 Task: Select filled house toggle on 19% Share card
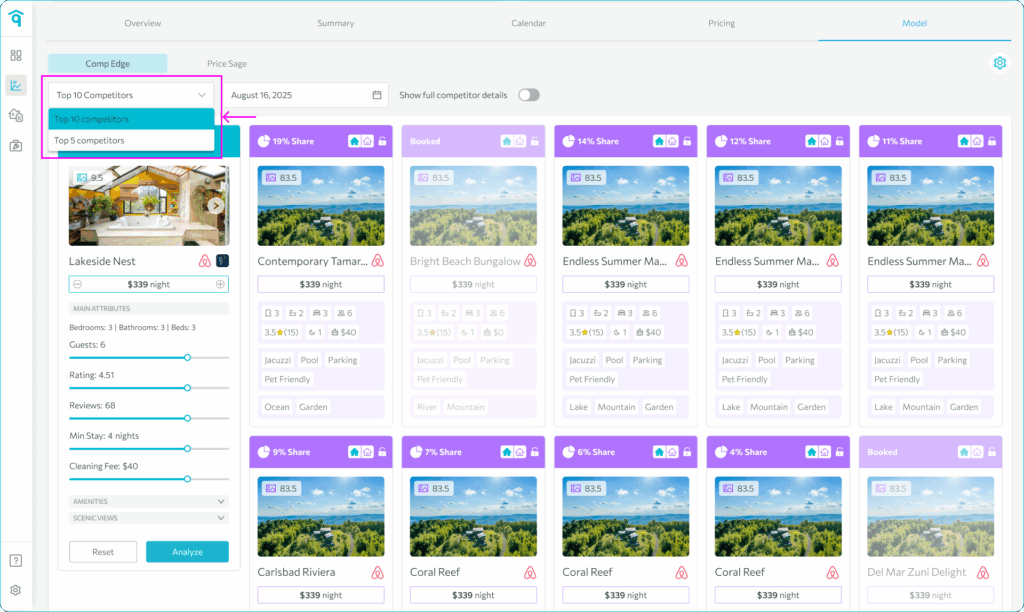(355, 141)
